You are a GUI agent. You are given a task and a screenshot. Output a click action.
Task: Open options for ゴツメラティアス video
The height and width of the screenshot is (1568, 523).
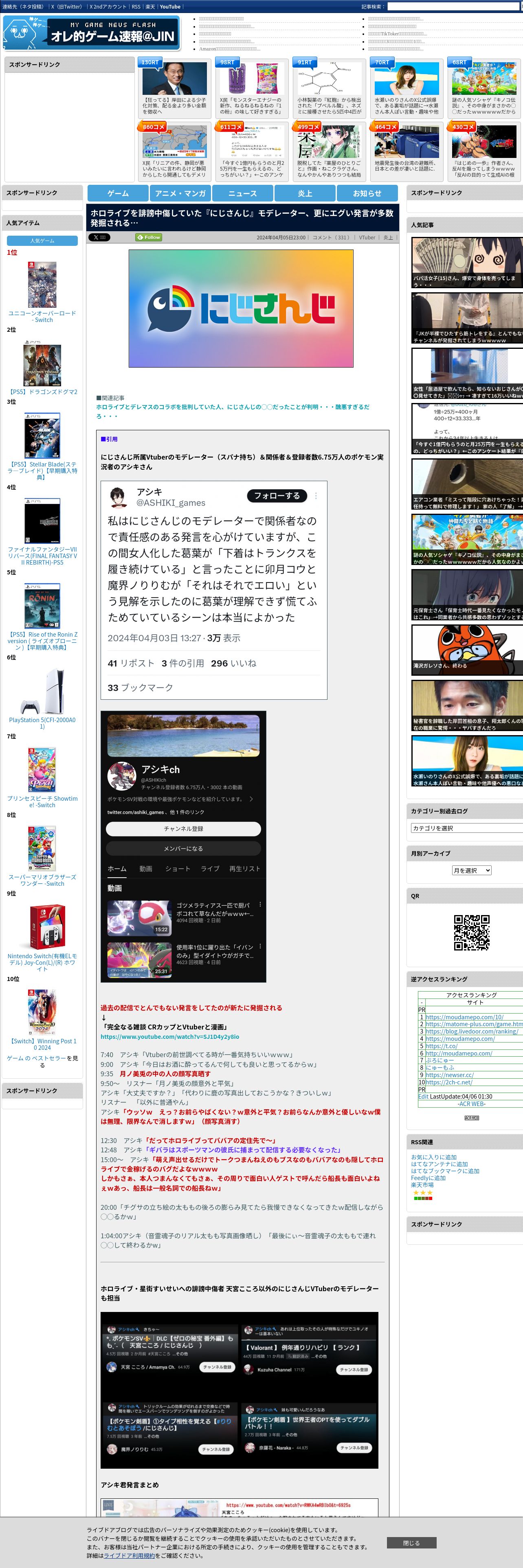click(260, 904)
